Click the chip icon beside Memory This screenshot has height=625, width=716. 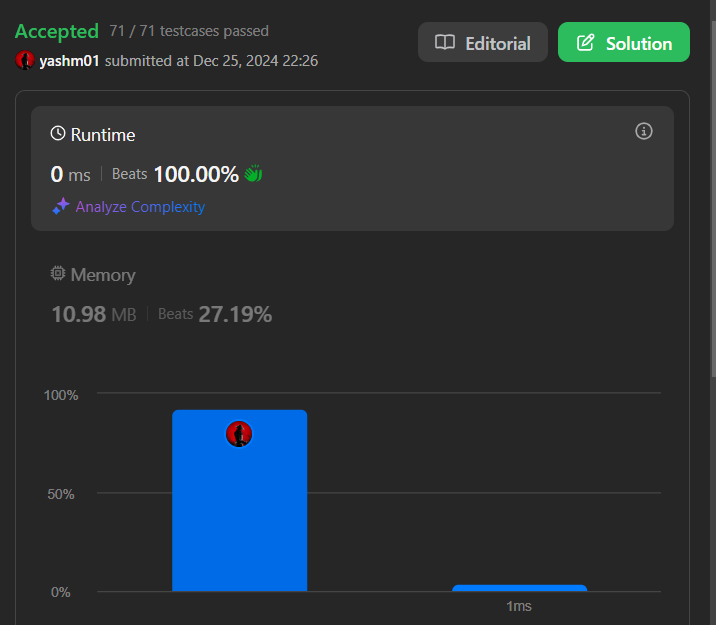pos(58,274)
